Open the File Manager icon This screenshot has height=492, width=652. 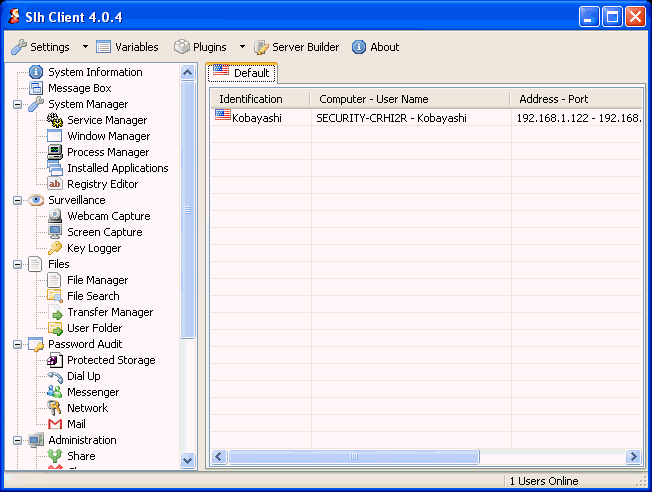coord(55,280)
